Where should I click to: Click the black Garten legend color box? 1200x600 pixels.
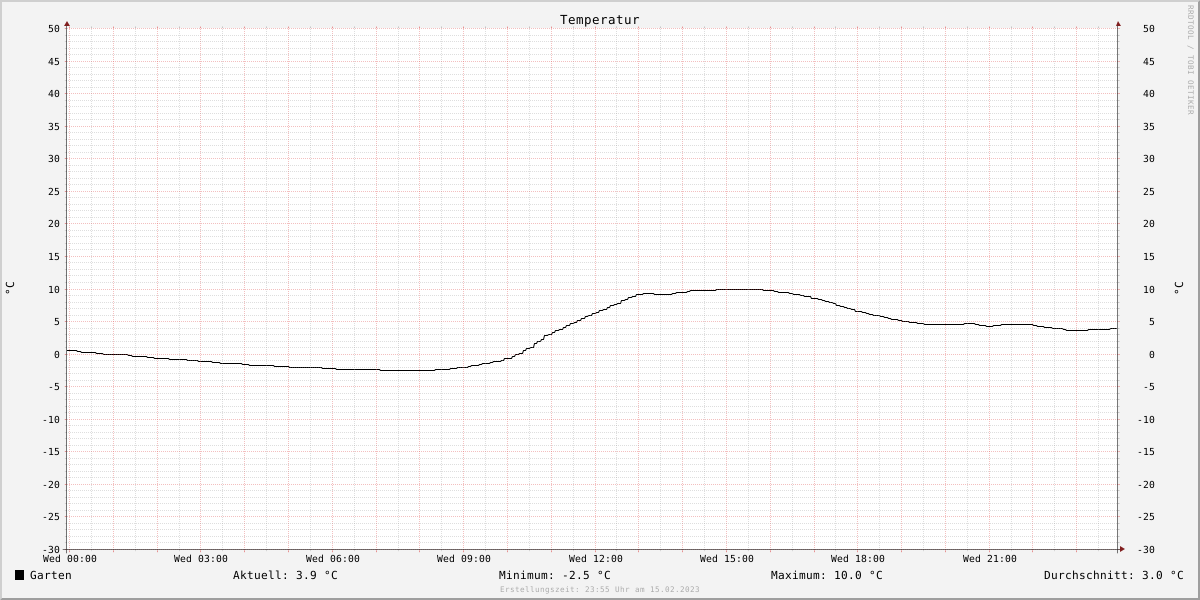click(19, 575)
